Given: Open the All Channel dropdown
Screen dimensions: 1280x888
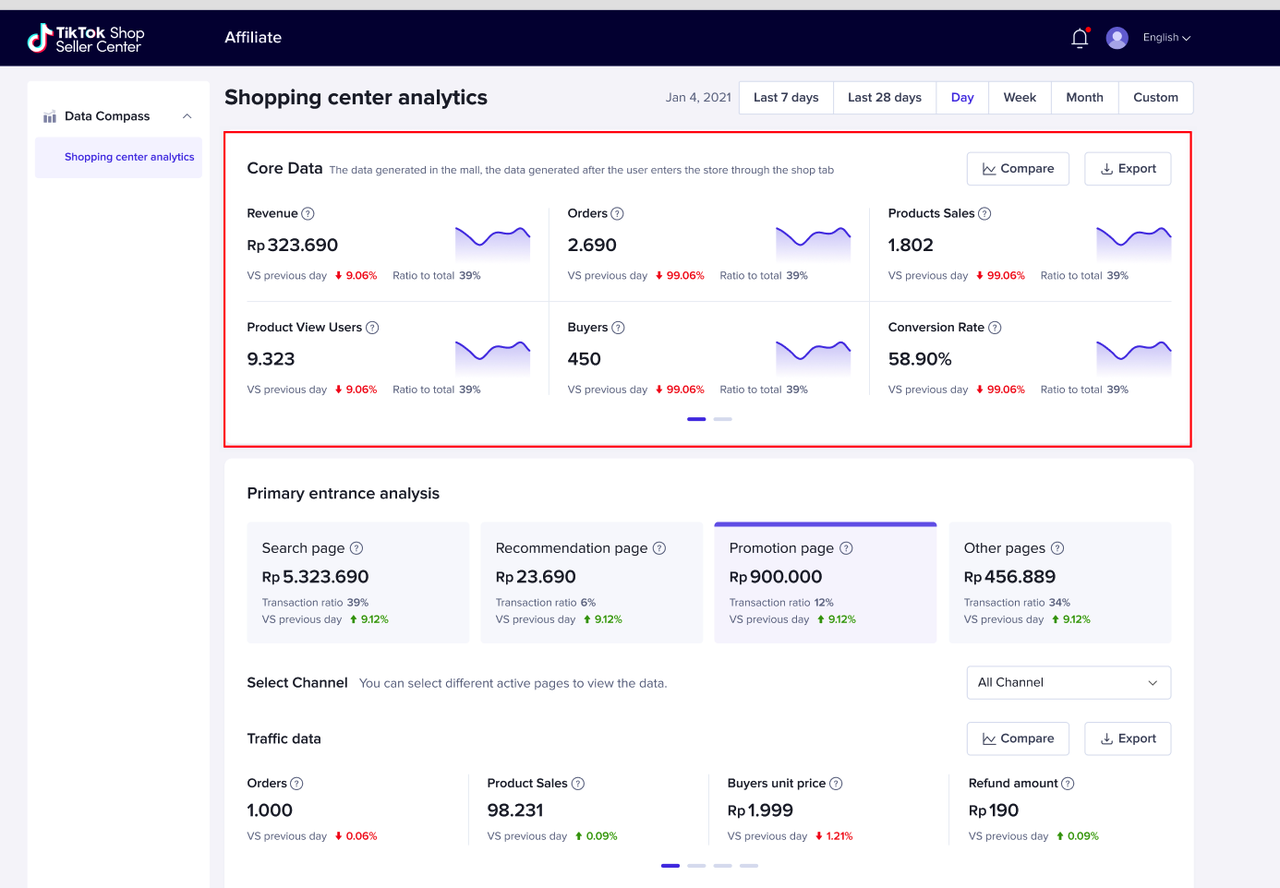Looking at the screenshot, I should (x=1067, y=683).
